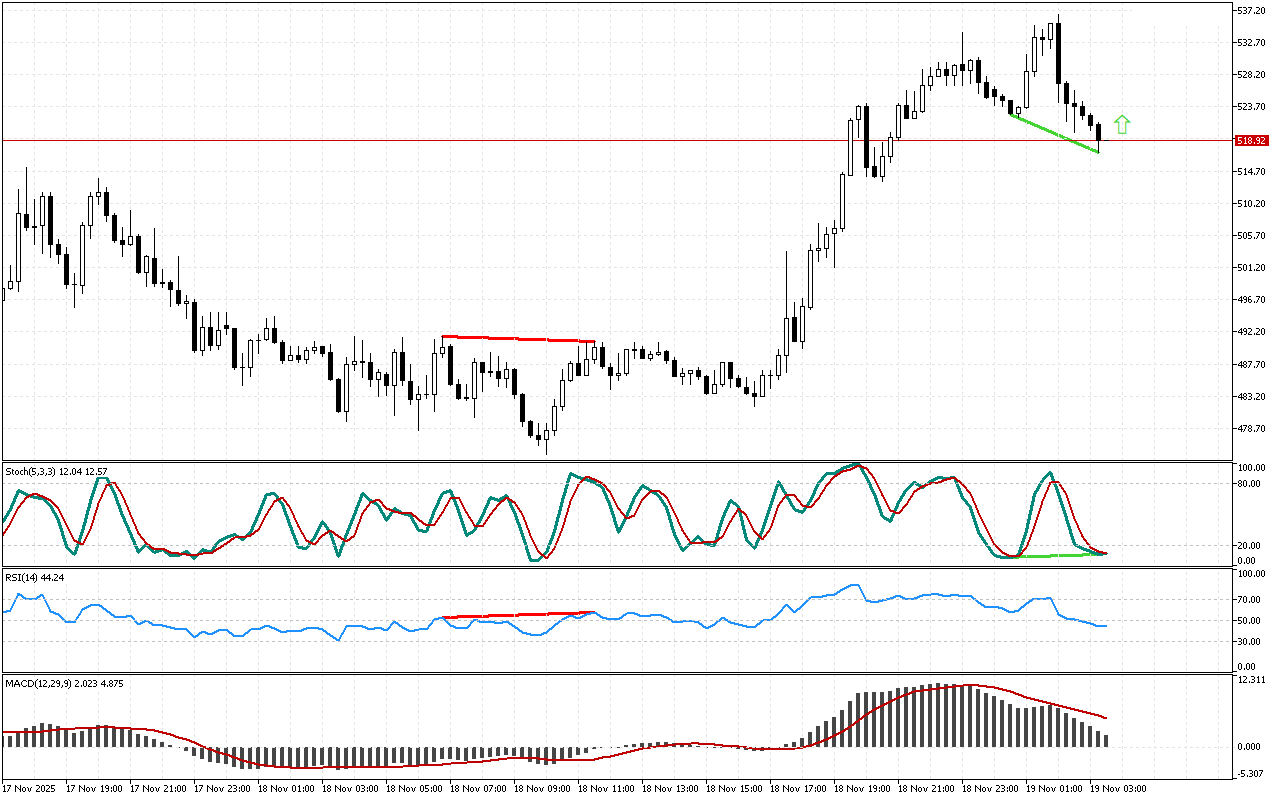
Task: Click the green trendline under recent candles
Action: pyautogui.click(x=1055, y=133)
